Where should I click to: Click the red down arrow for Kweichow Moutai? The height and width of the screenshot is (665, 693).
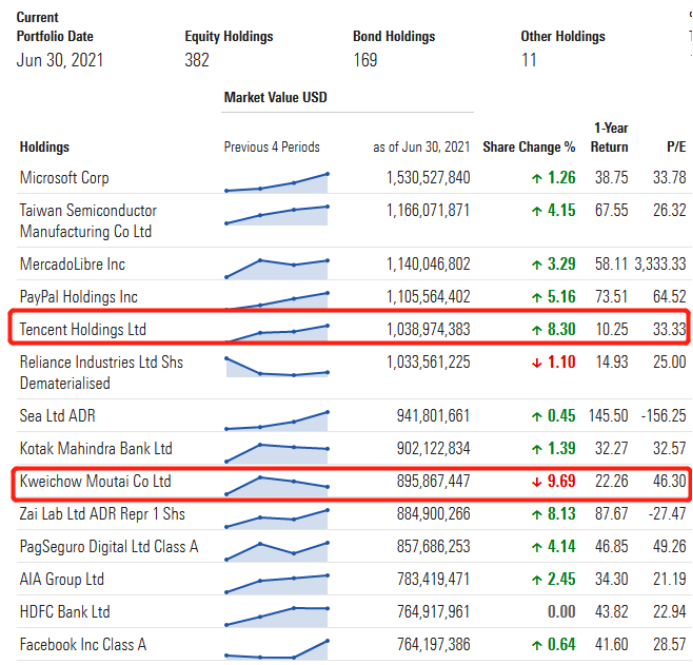pyautogui.click(x=536, y=482)
